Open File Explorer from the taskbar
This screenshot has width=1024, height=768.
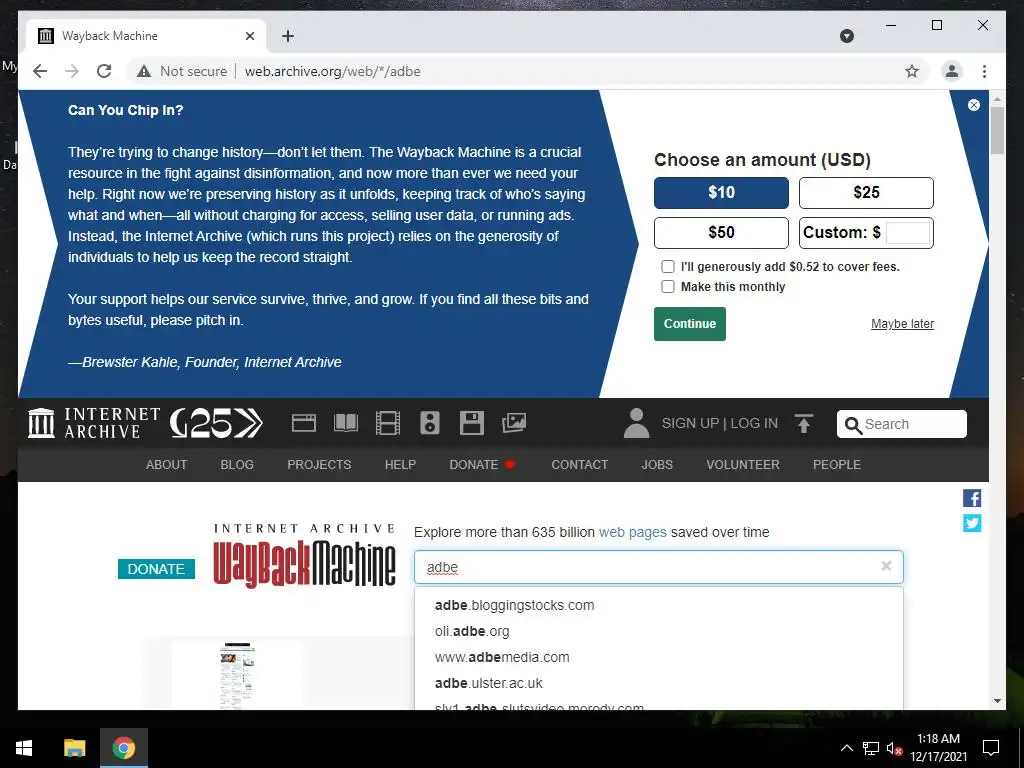pyautogui.click(x=74, y=748)
